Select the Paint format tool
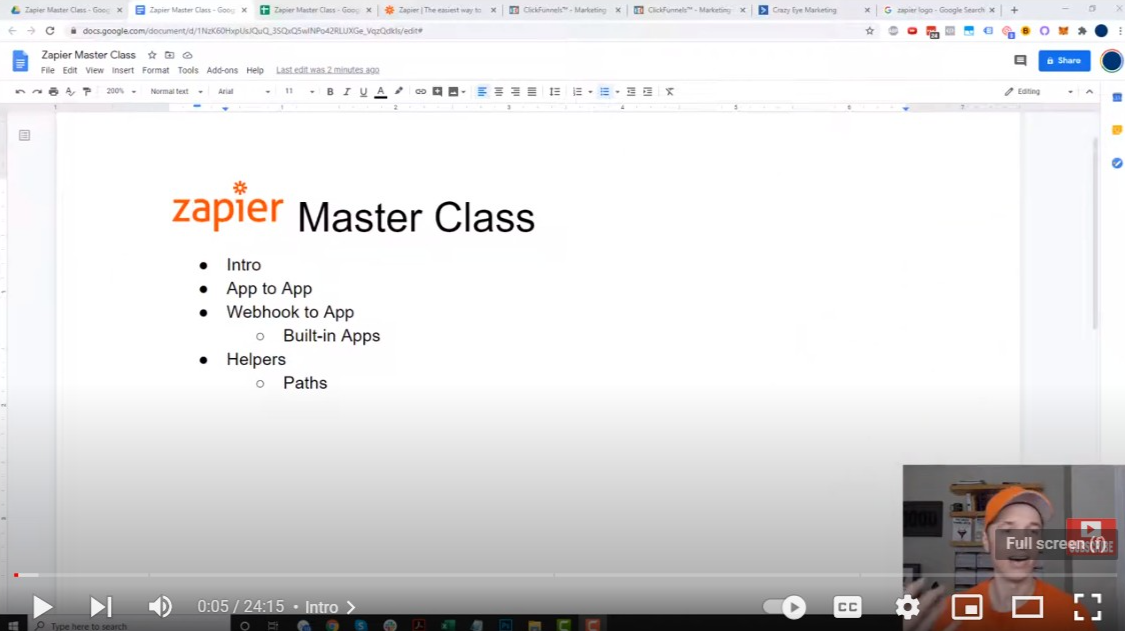This screenshot has width=1125, height=631. (87, 91)
